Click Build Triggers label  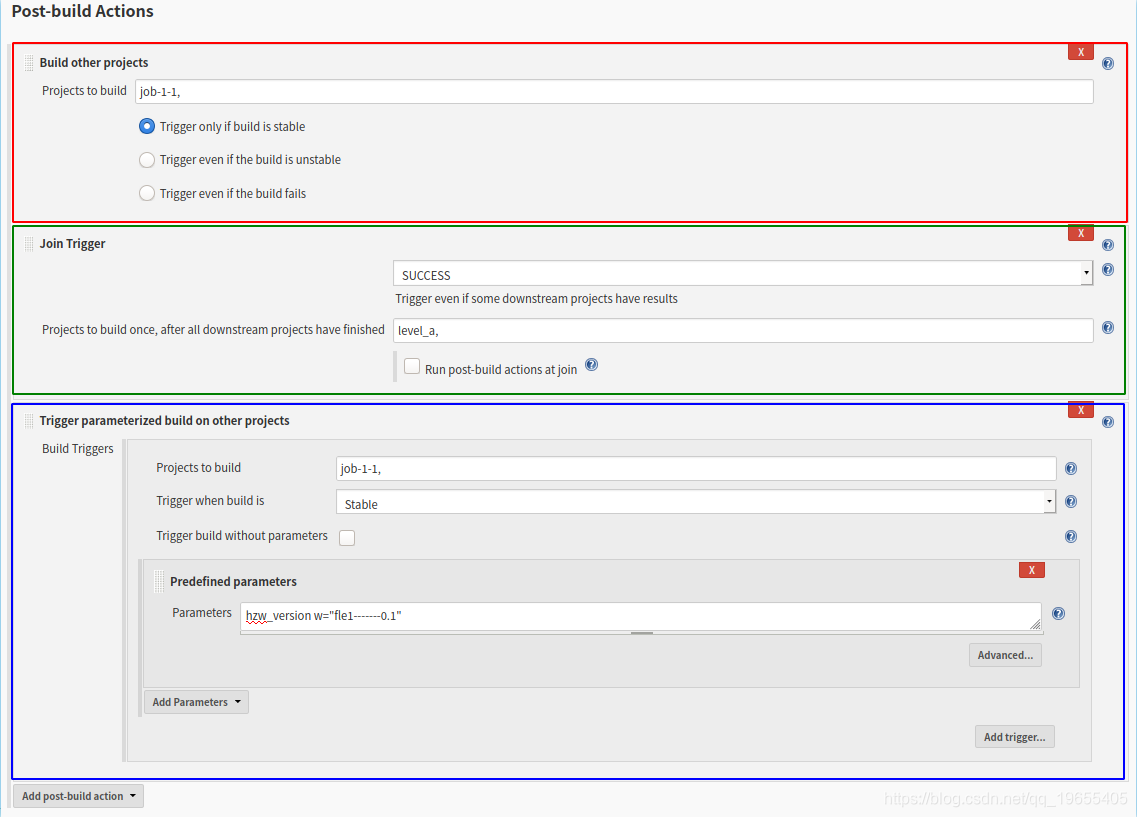[78, 449]
